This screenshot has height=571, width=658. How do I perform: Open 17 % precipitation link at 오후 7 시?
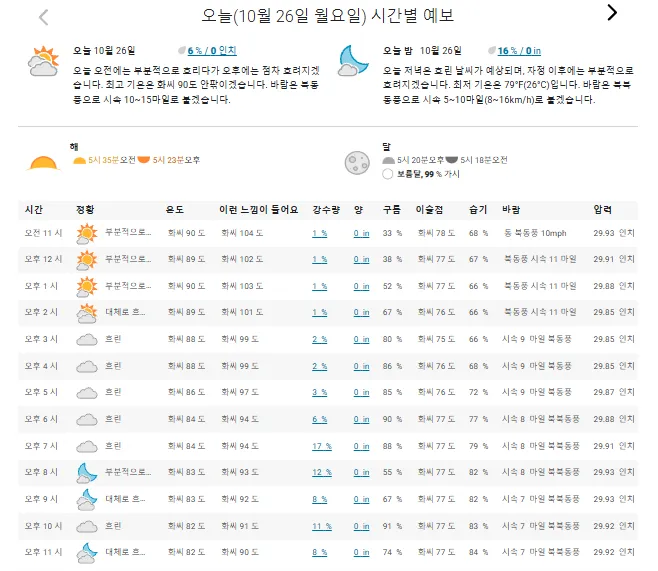322,446
